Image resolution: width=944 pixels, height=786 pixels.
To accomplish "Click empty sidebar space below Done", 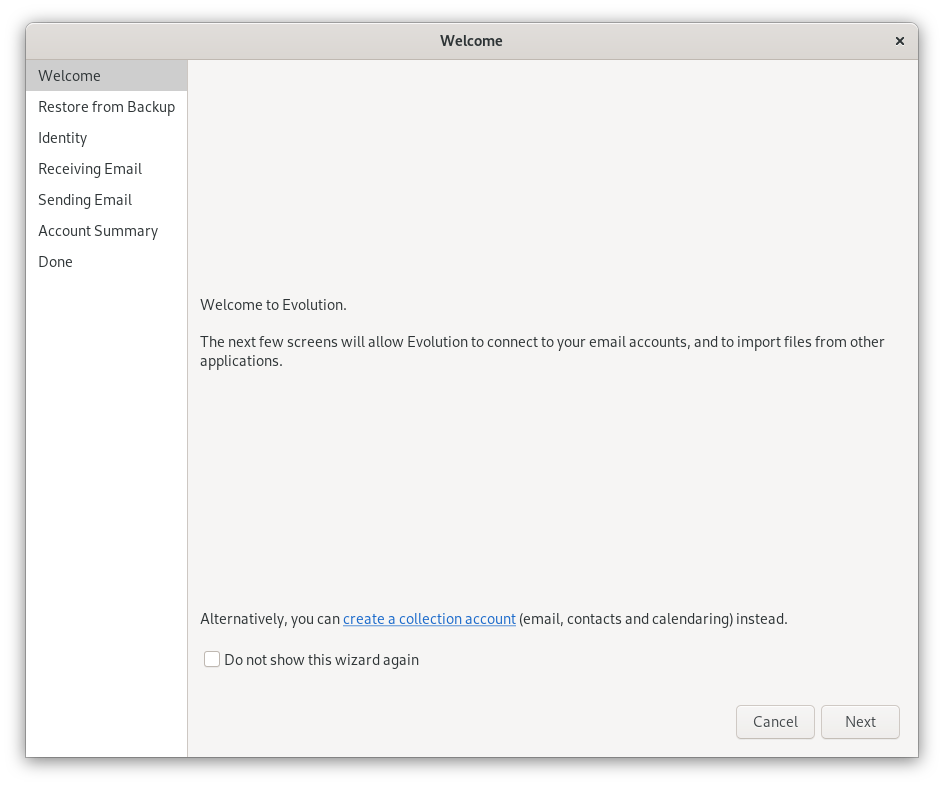I will (x=106, y=500).
